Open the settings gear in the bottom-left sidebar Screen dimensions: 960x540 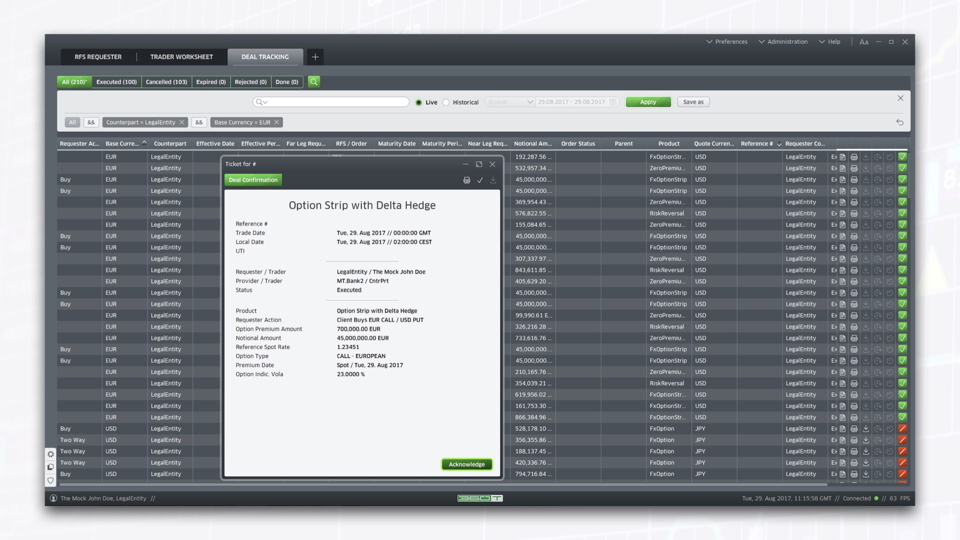coord(51,454)
